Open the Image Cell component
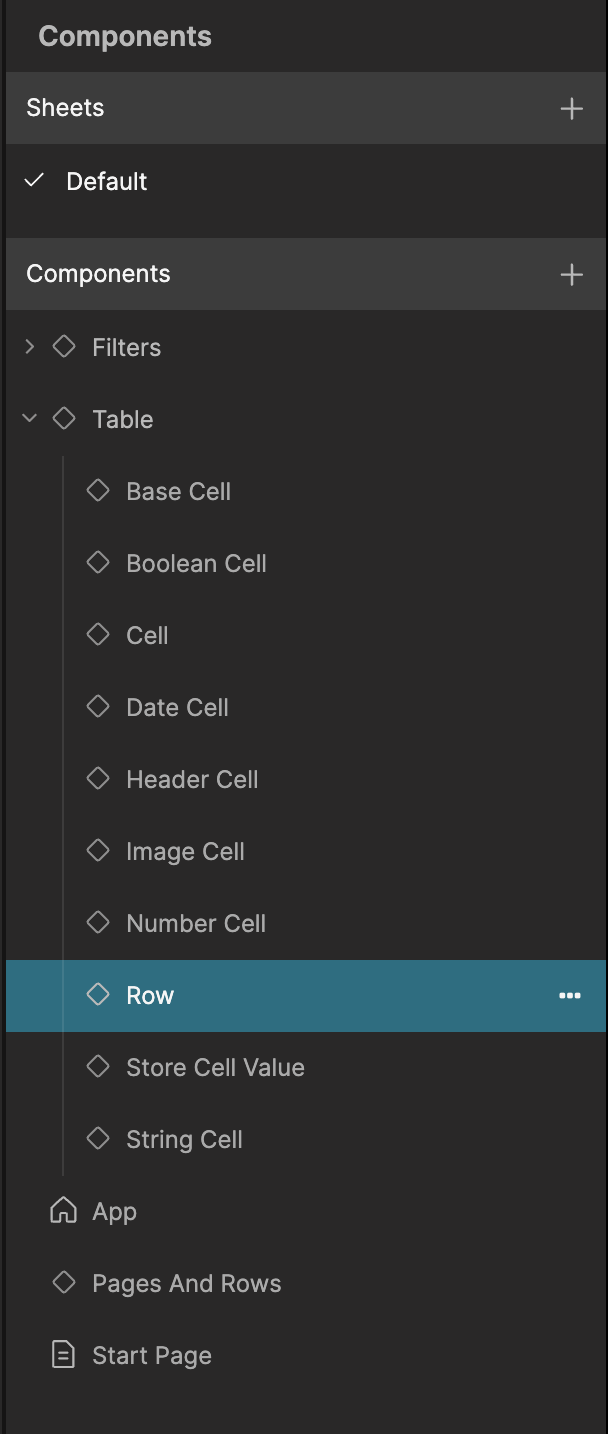This screenshot has height=1434, width=608. tap(185, 851)
